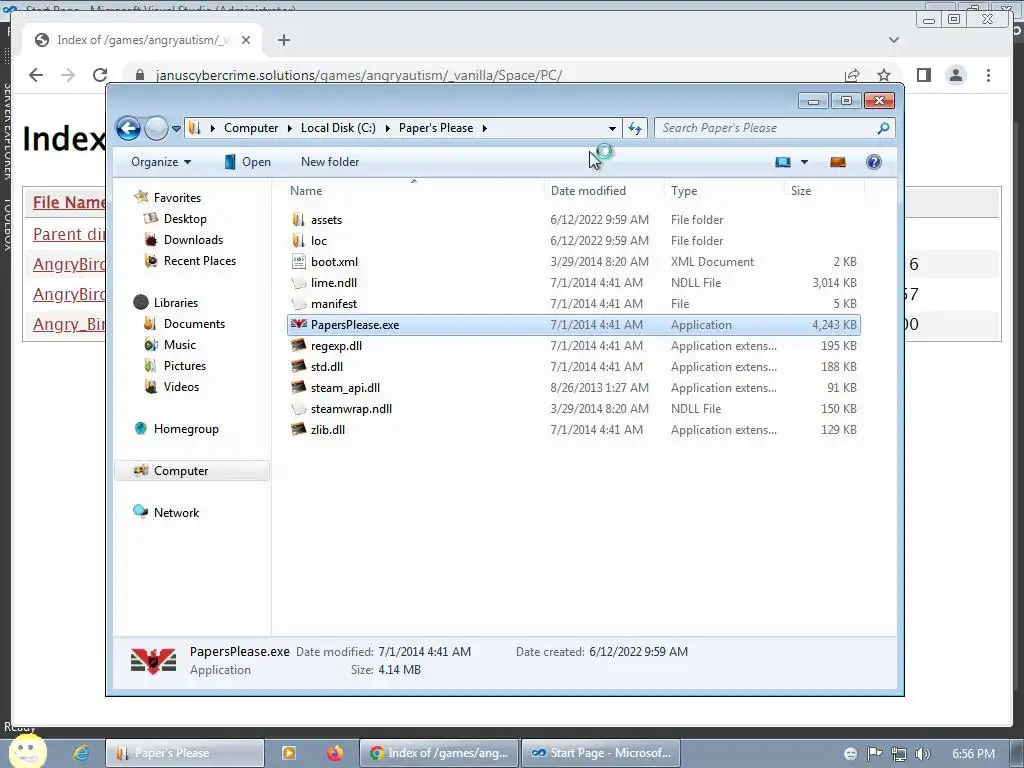Image resolution: width=1024 pixels, height=768 pixels.
Task: Click Computer in the address breadcrumb
Action: (251, 128)
